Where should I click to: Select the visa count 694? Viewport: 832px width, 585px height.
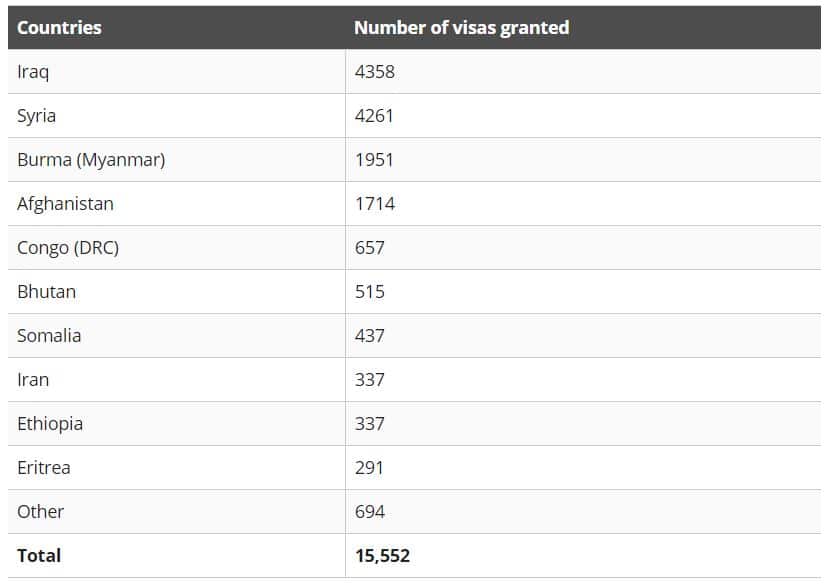click(370, 512)
